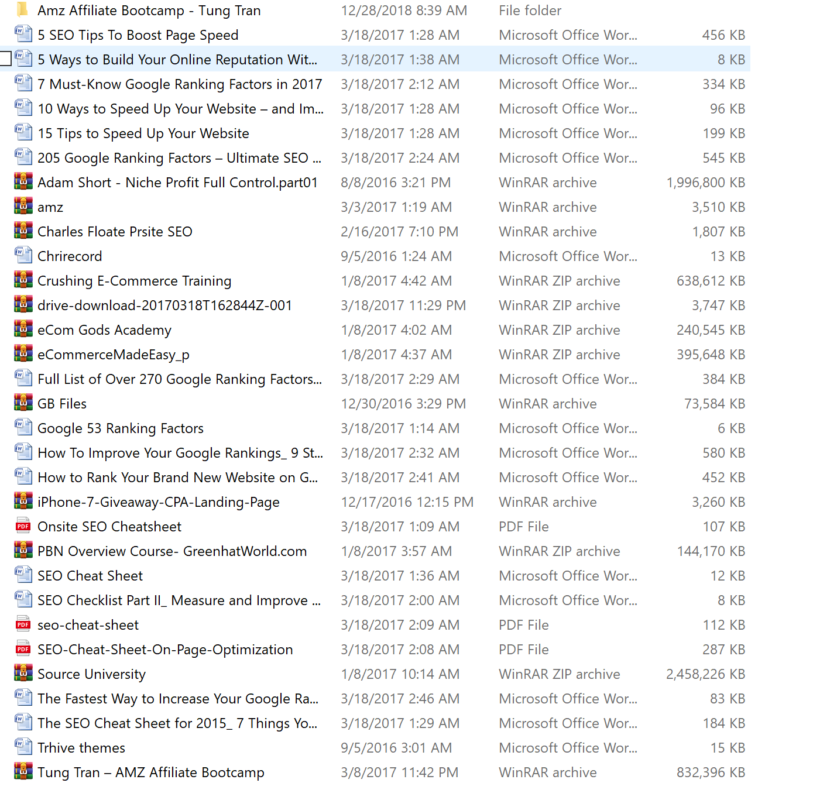
Task: Select file name SEO Cheat Sheet
Action: [90, 575]
